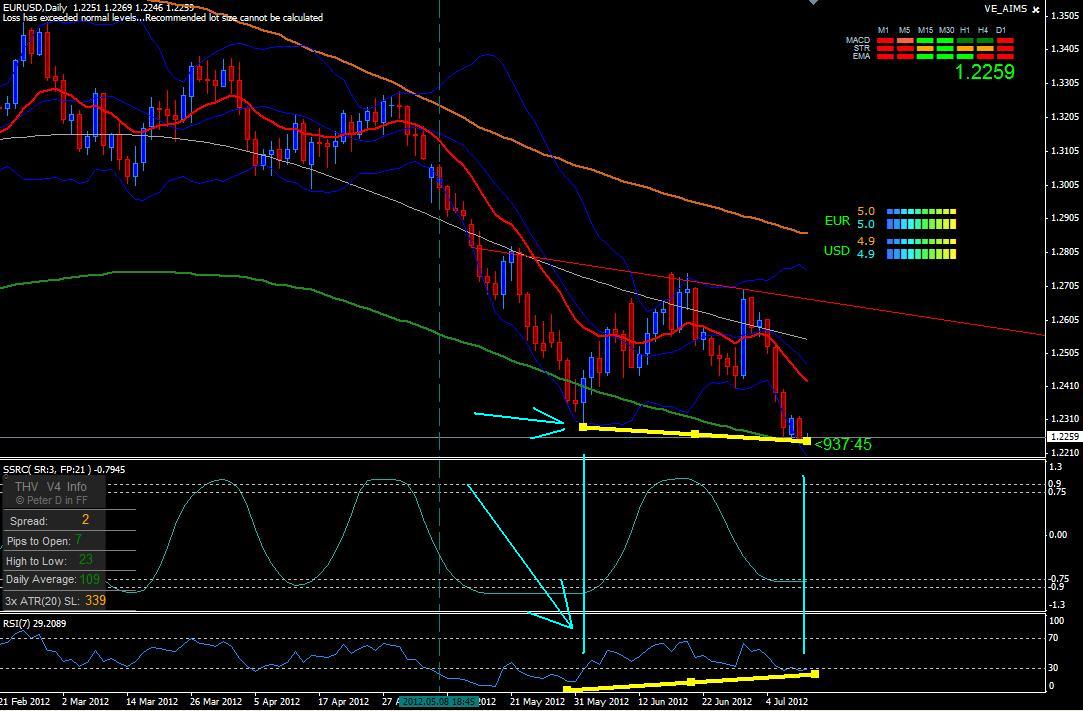The height and width of the screenshot is (711, 1083).
Task: Click the EUR currency strength label
Action: [837, 221]
